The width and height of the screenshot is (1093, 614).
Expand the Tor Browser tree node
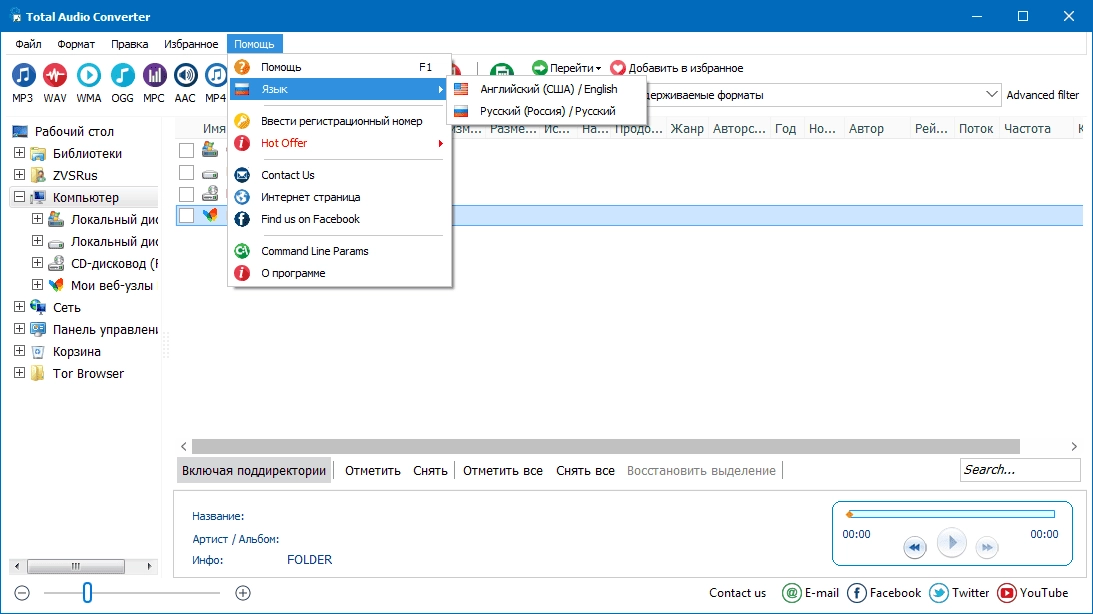click(x=20, y=373)
